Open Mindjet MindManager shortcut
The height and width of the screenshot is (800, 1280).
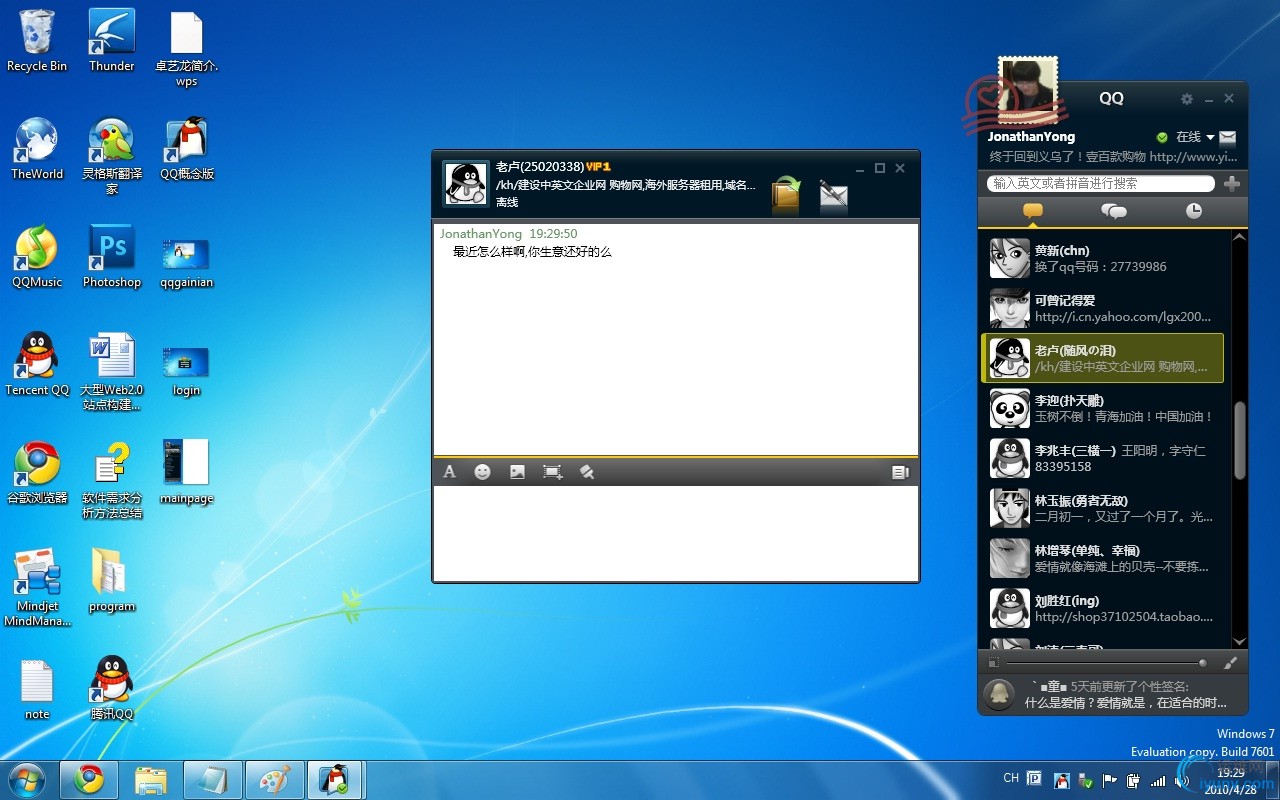(x=37, y=588)
